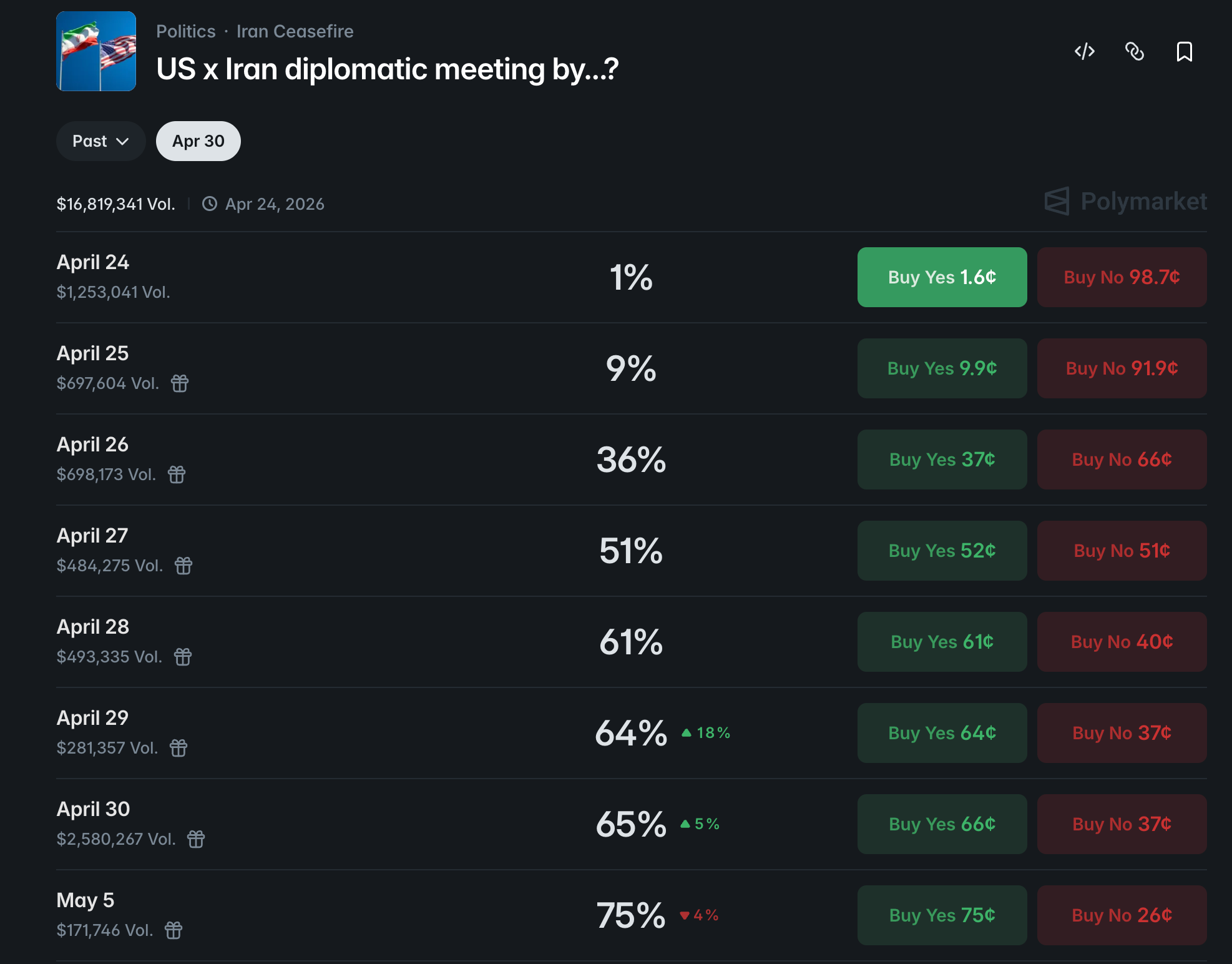The height and width of the screenshot is (964, 1232).
Task: Click the rewards gift icon for April 25
Action: [180, 383]
